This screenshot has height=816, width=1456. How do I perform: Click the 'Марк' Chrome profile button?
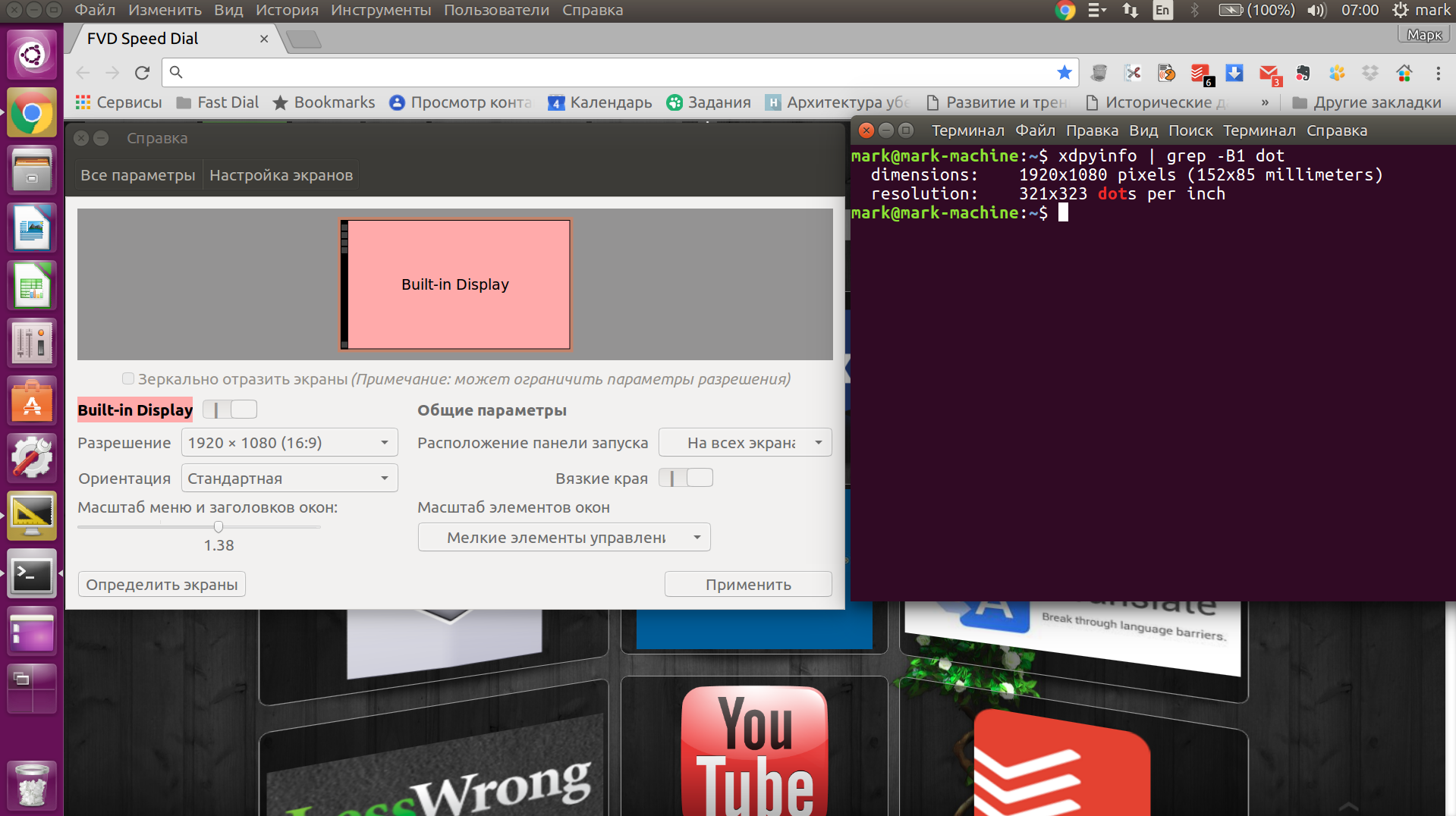click(1423, 35)
